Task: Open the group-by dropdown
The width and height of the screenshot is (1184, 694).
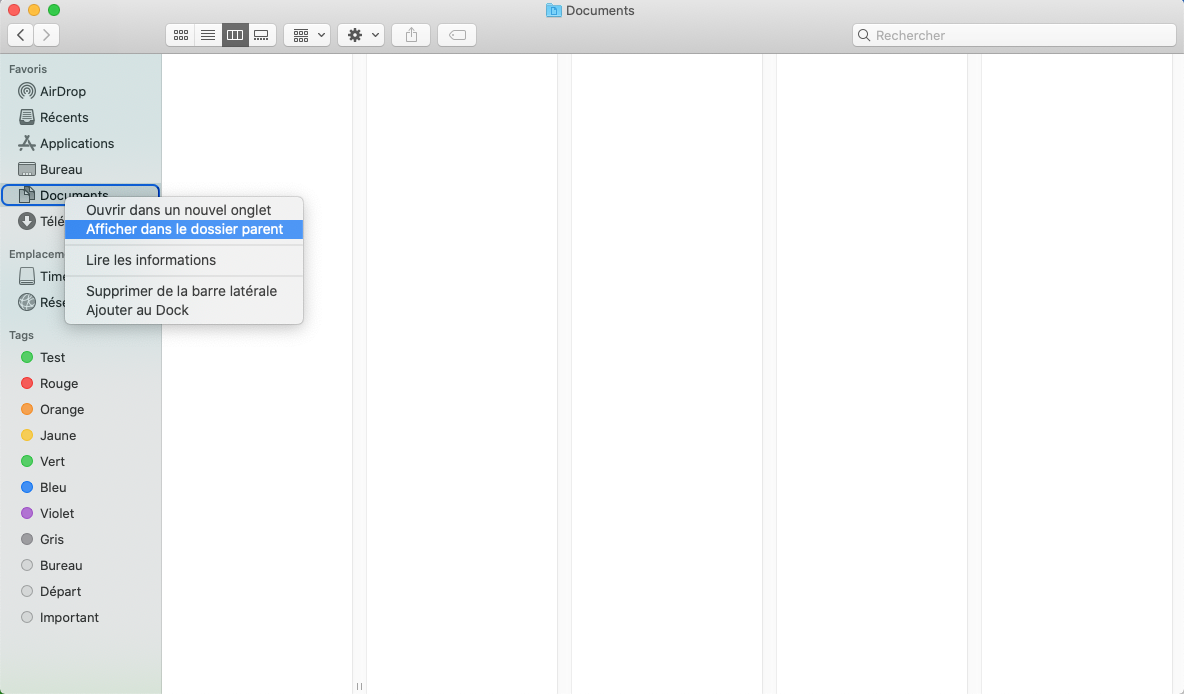Action: [x=307, y=35]
